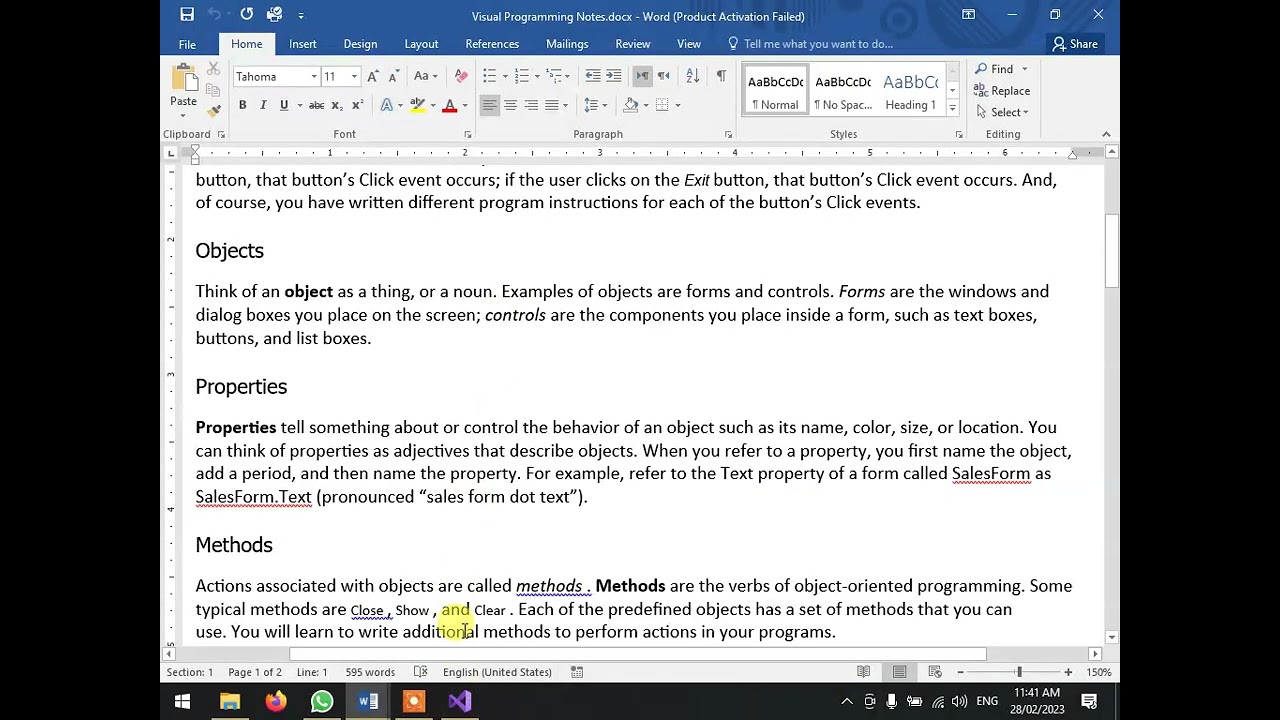
Task: Open the File tab
Action: click(187, 44)
